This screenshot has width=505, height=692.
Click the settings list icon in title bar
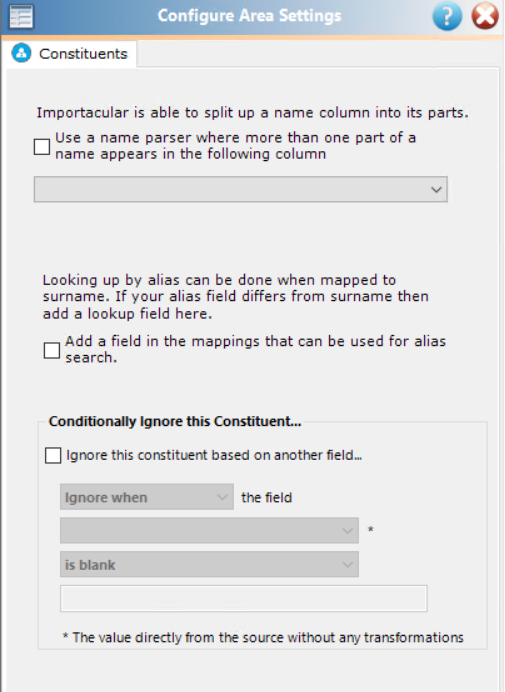21,16
